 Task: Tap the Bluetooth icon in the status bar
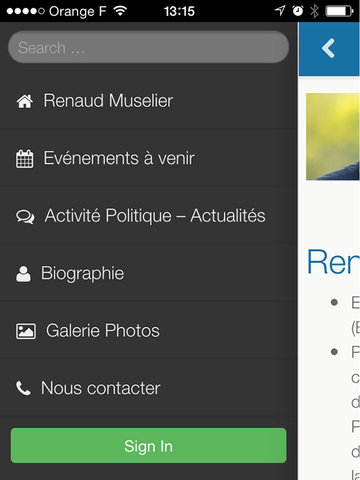(314, 11)
